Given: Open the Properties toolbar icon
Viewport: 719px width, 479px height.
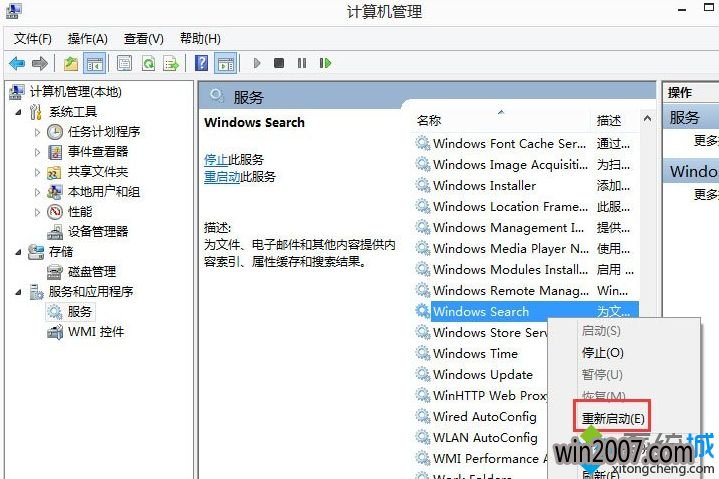Looking at the screenshot, I should click(124, 63).
